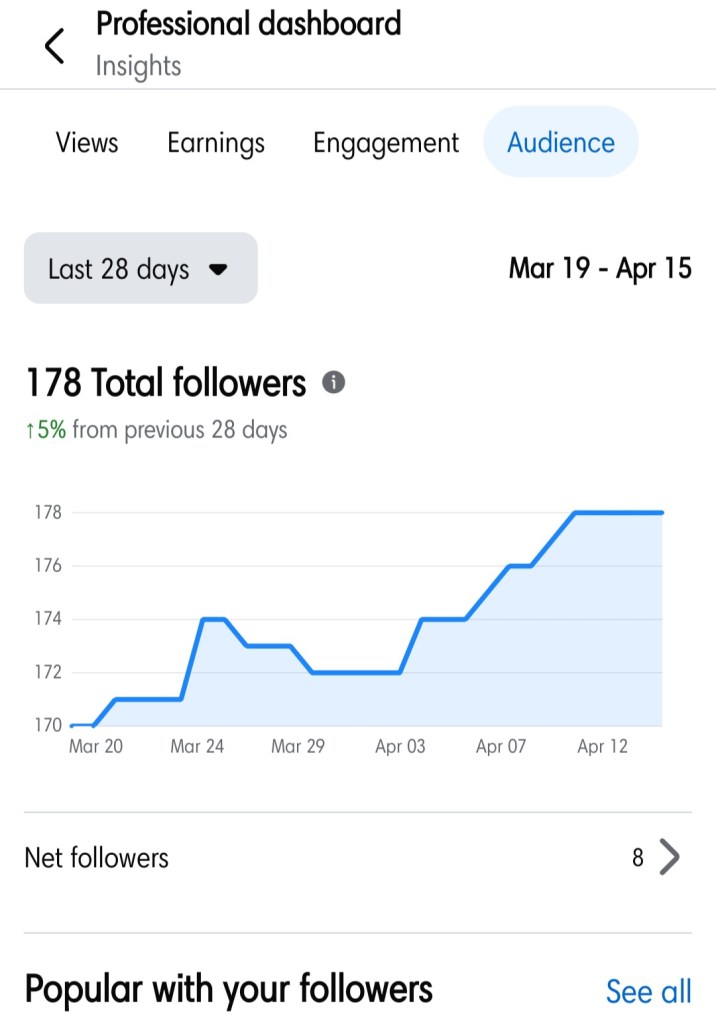Click the See all link

coord(648,991)
